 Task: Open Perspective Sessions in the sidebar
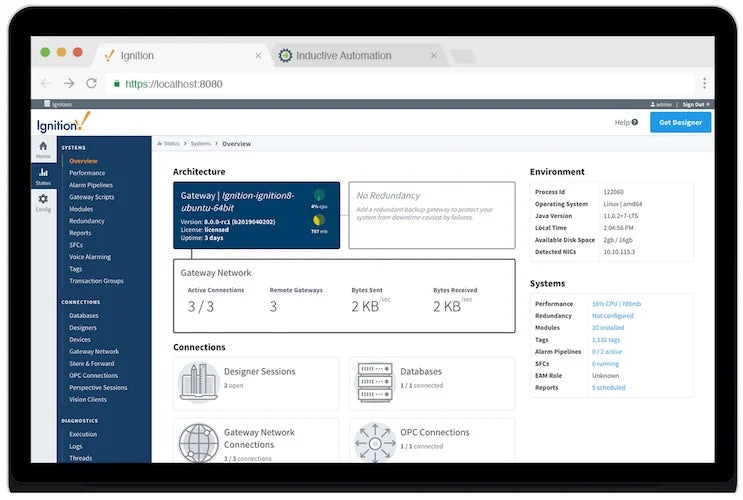click(98, 387)
